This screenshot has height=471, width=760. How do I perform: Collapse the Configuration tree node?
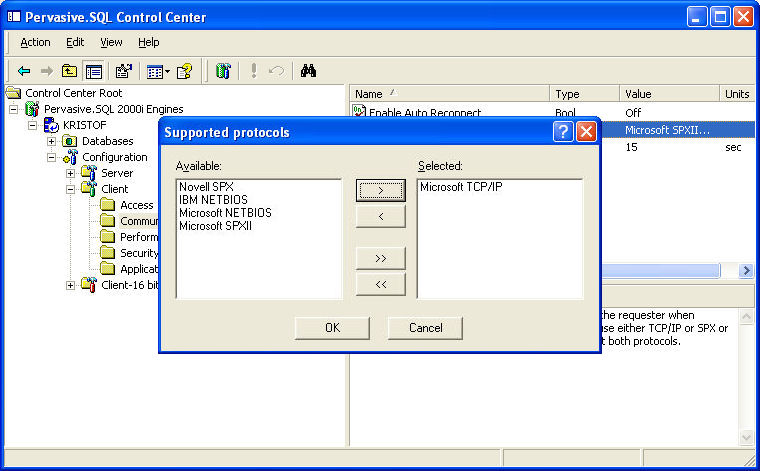click(x=51, y=157)
